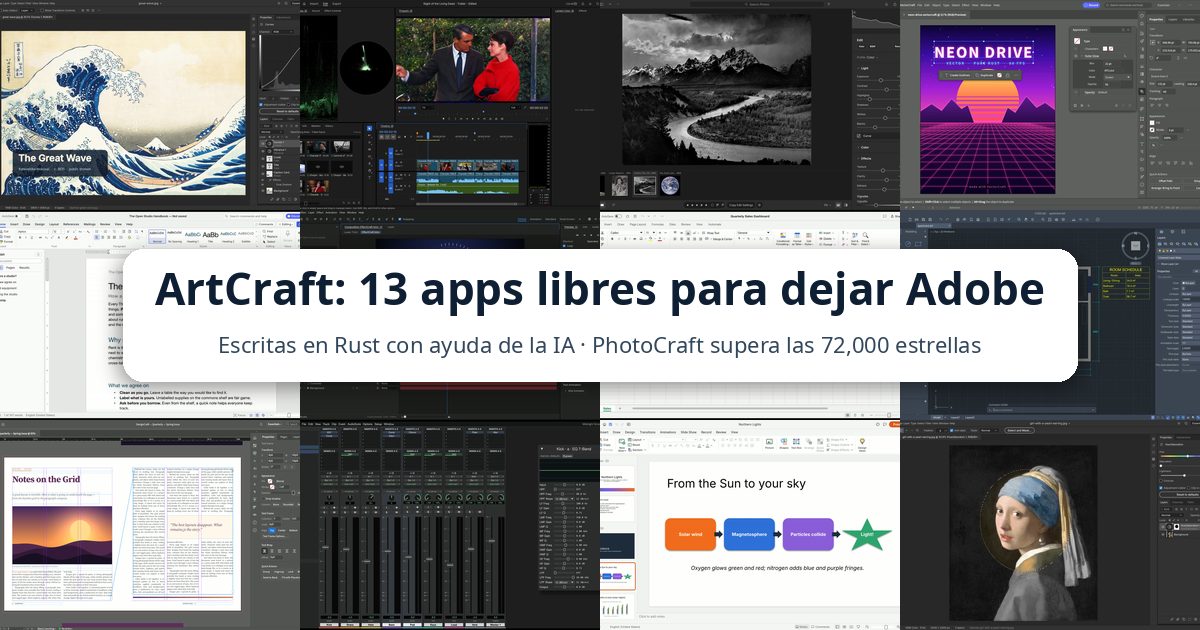Choose the Selection tool in the video editor timeline toolbar

[369, 128]
